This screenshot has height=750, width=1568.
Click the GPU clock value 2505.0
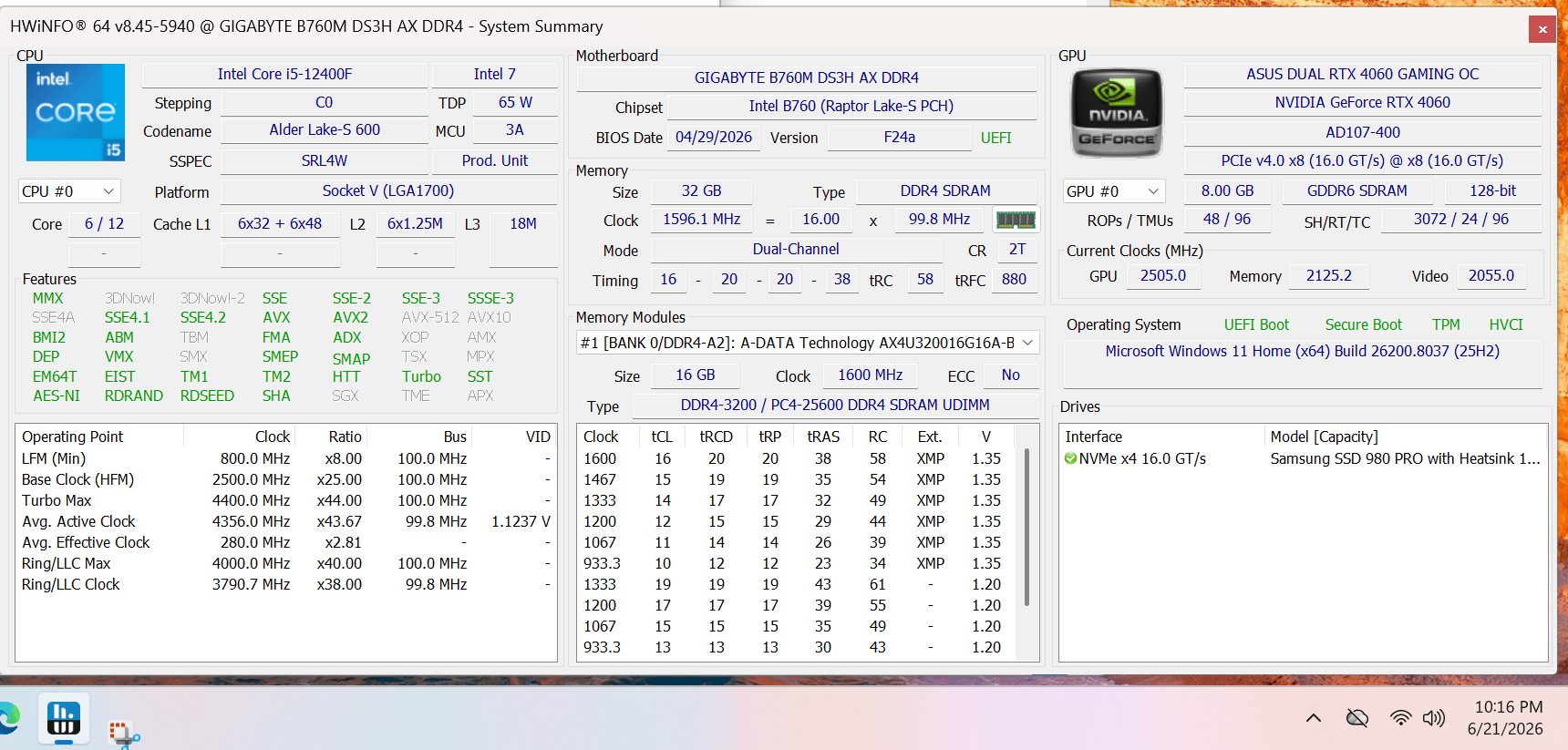coord(1163,276)
